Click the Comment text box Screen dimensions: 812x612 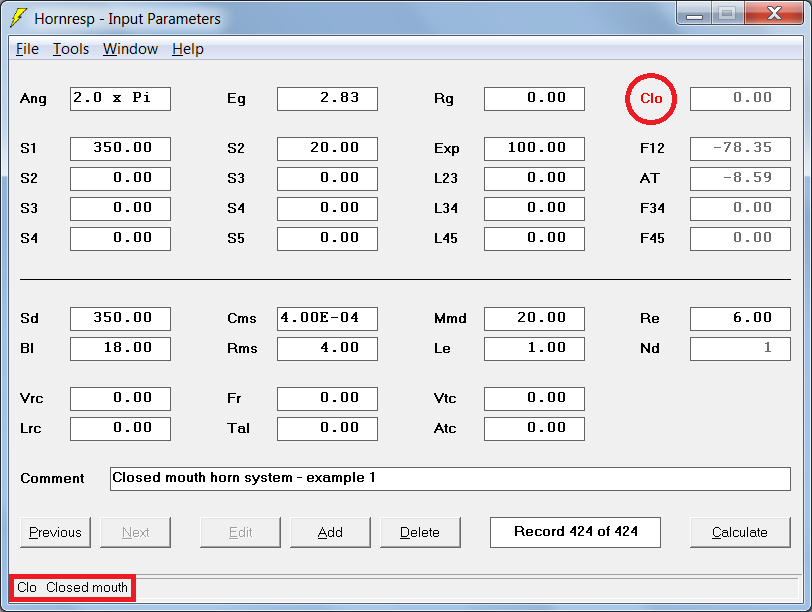click(450, 478)
